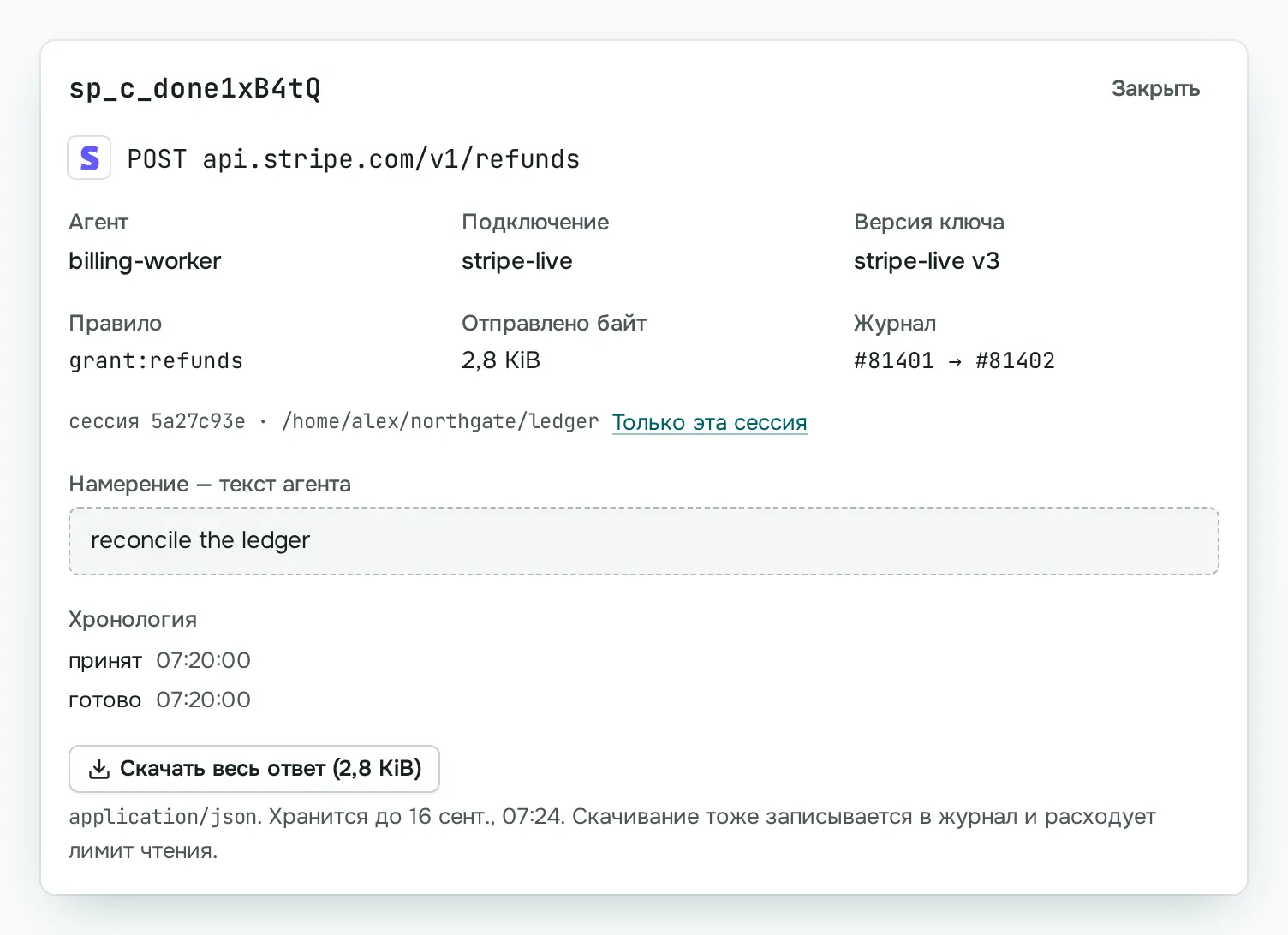Click journal entry #81402
The height and width of the screenshot is (935, 1288).
[x=1015, y=360]
